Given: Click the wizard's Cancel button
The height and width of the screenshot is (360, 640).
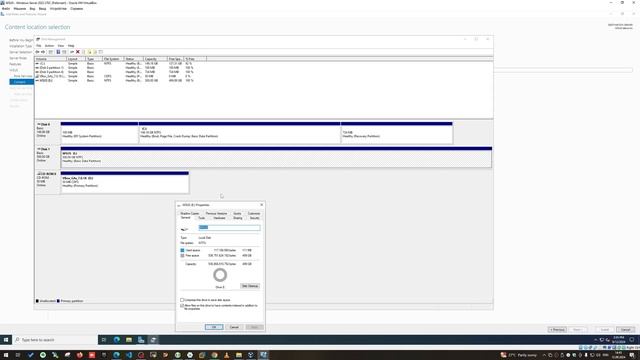Looking at the screenshot, I should click(x=626, y=329).
